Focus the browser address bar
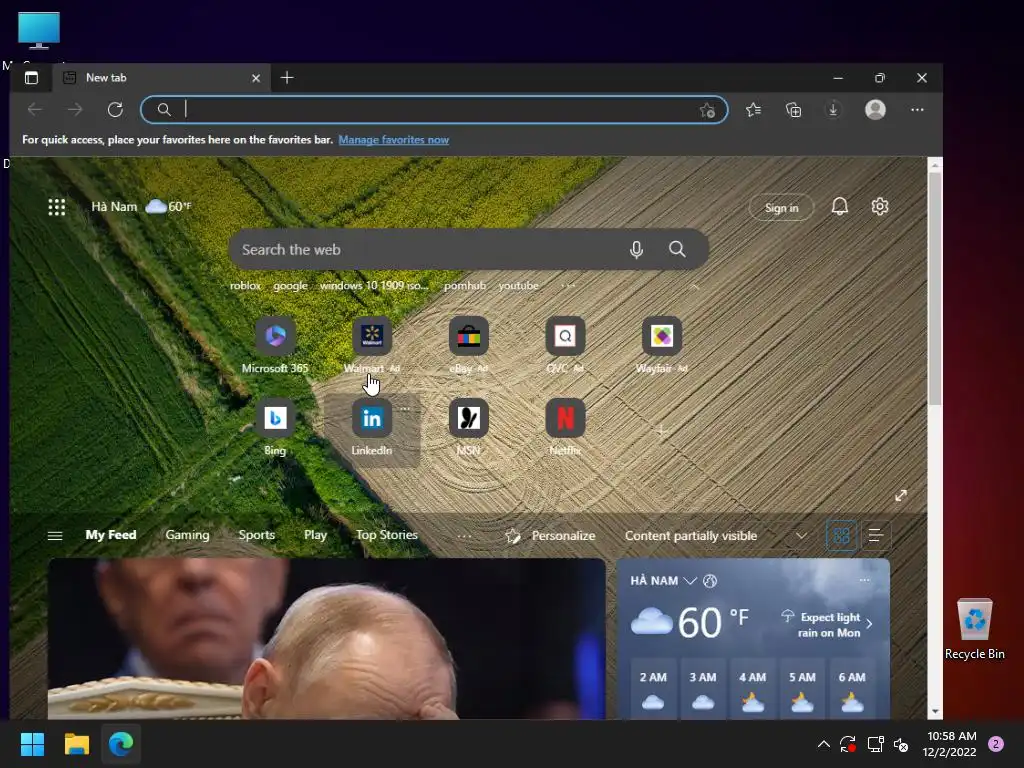1024x768 pixels. (434, 110)
